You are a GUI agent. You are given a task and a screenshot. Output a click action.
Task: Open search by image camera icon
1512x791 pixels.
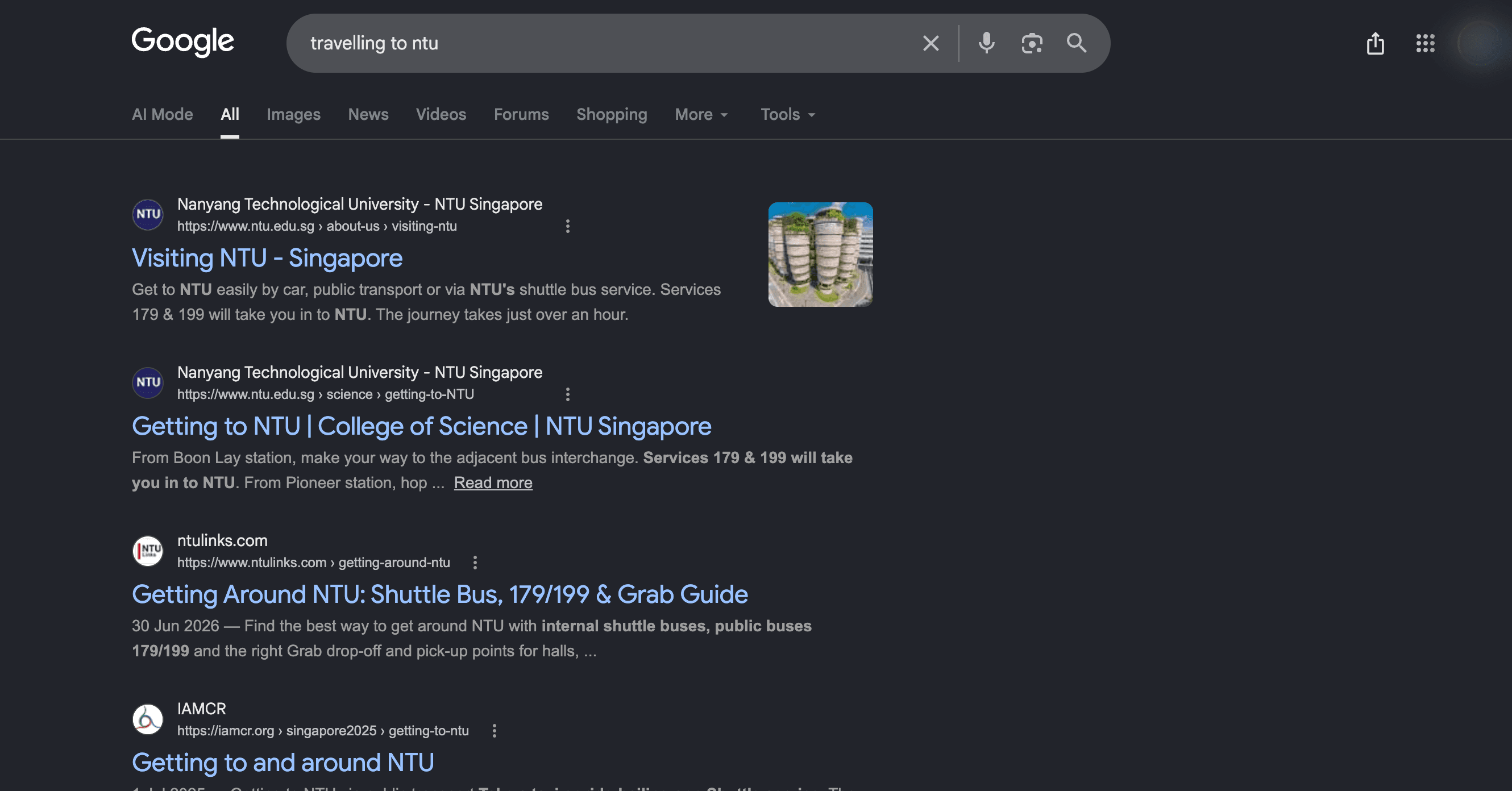(x=1032, y=43)
